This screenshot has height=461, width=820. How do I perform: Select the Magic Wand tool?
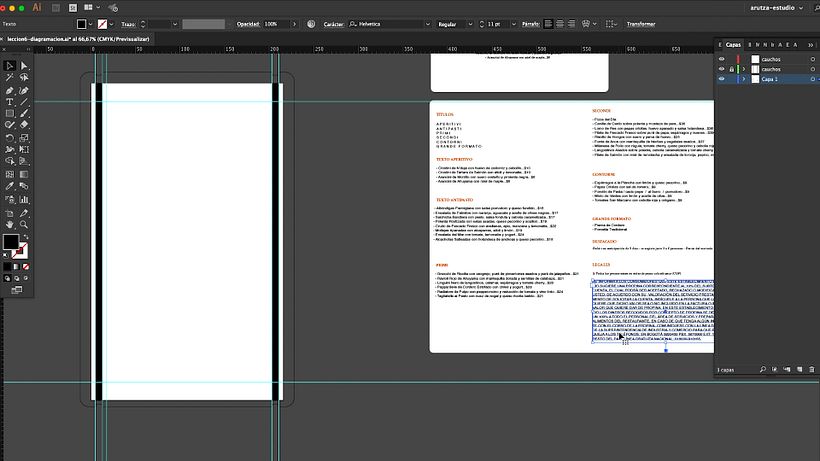[9, 77]
